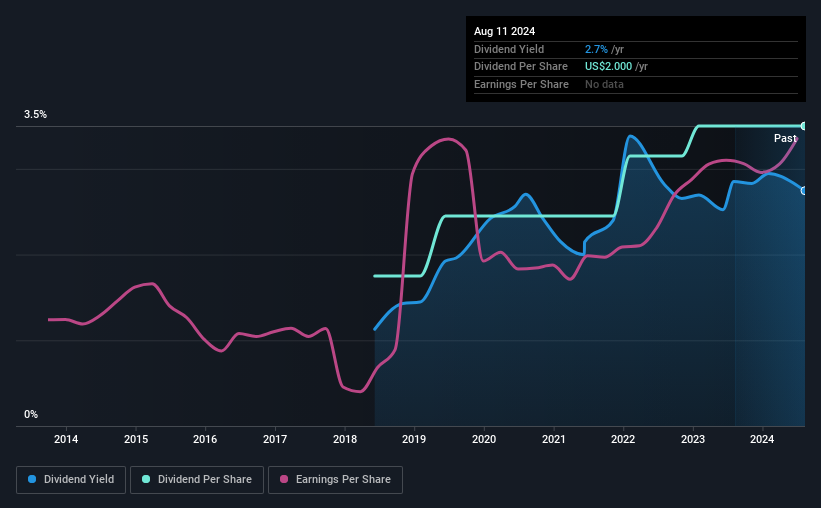Click the Past label on the chart
Screen dimensions: 821x508
(x=785, y=138)
